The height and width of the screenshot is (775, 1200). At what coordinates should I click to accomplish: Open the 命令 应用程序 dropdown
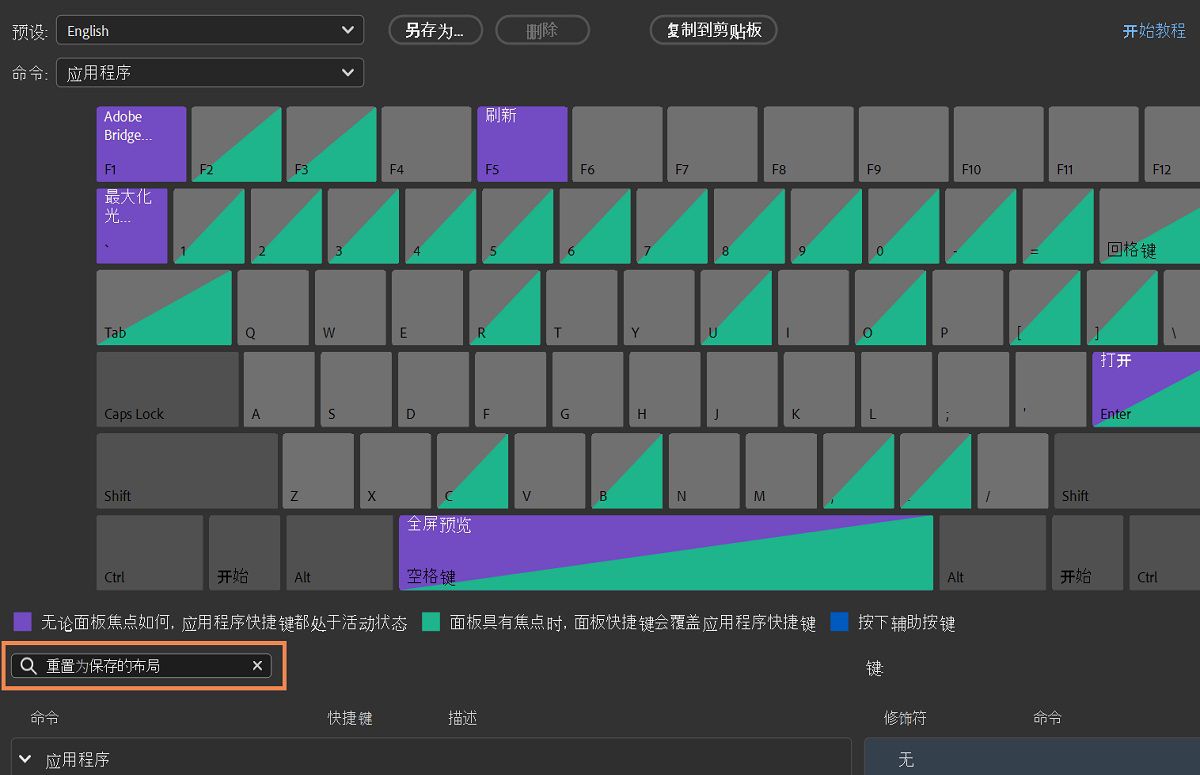[x=210, y=73]
